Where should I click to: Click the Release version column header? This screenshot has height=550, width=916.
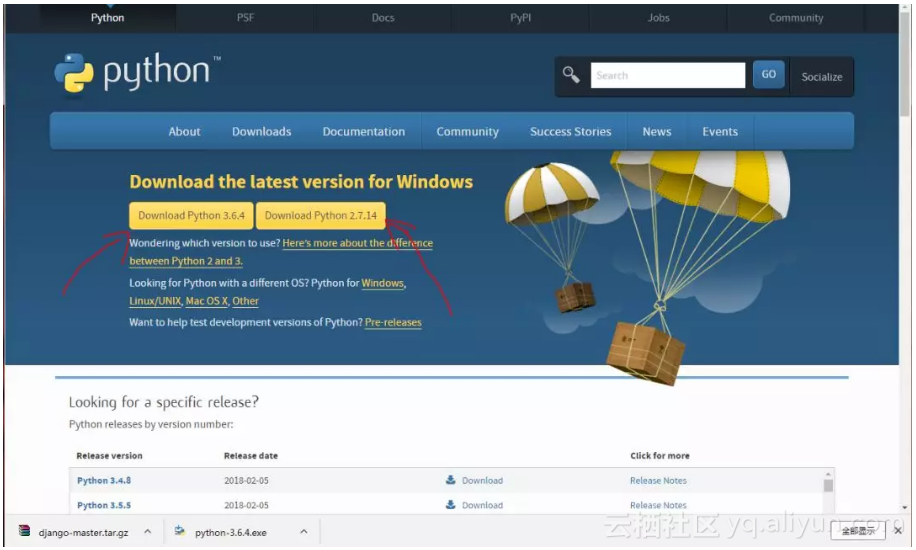(x=109, y=455)
